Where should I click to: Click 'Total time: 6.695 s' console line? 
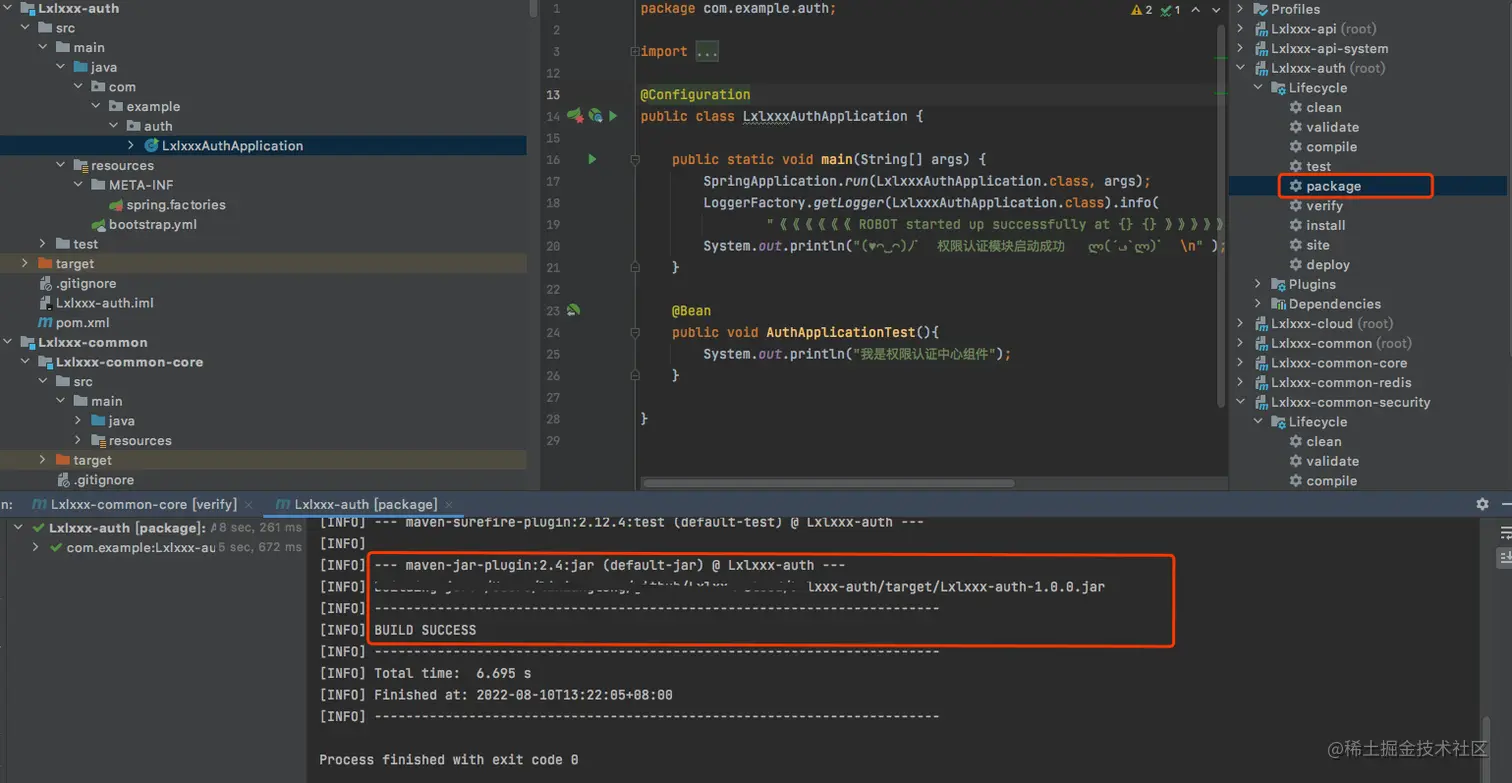(x=452, y=673)
